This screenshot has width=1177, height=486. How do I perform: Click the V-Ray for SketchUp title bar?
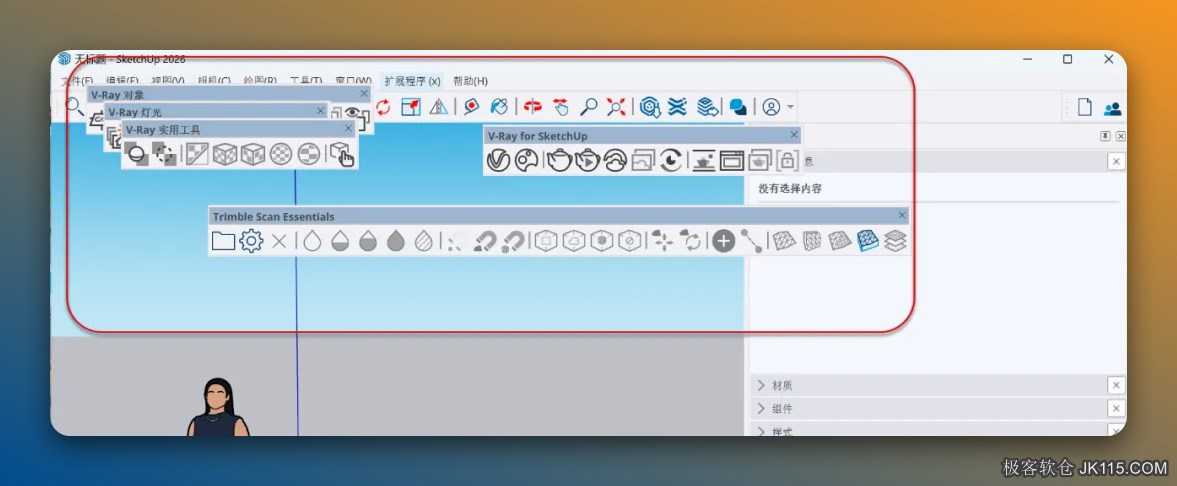tap(642, 136)
